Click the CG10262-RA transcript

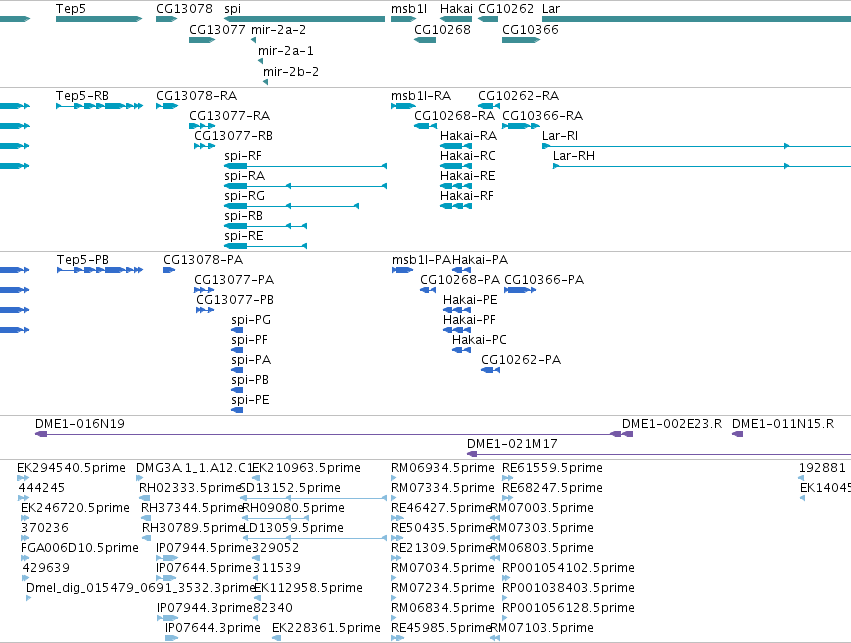[x=489, y=106]
